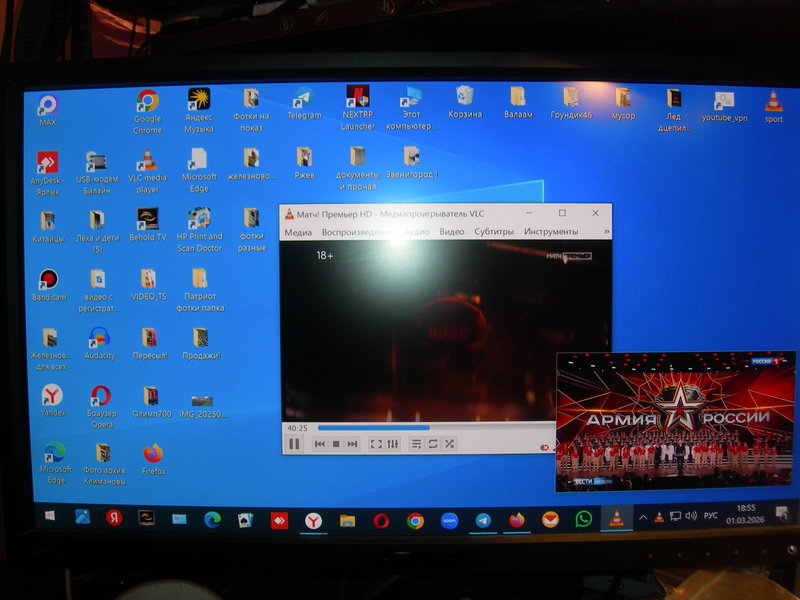
Task: Select the Telegram desktop shortcut
Action: [304, 104]
